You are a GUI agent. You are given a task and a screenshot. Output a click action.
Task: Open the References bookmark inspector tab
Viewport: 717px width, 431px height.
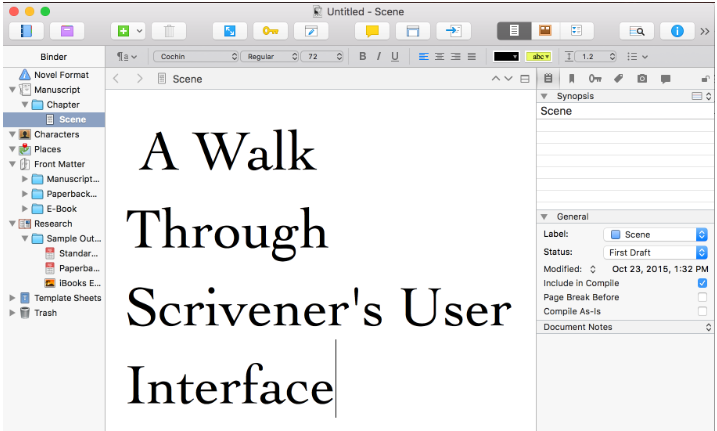[571, 79]
